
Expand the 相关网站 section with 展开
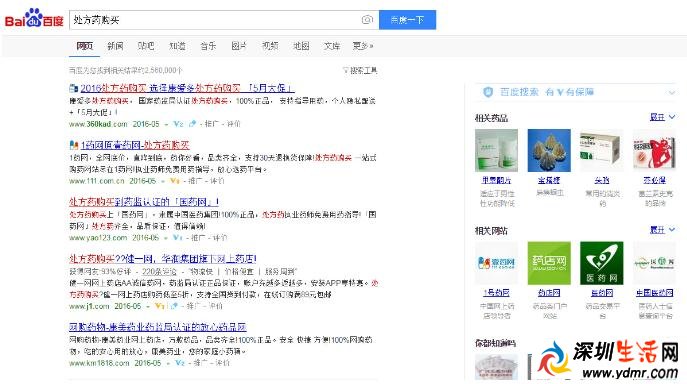[662, 230]
